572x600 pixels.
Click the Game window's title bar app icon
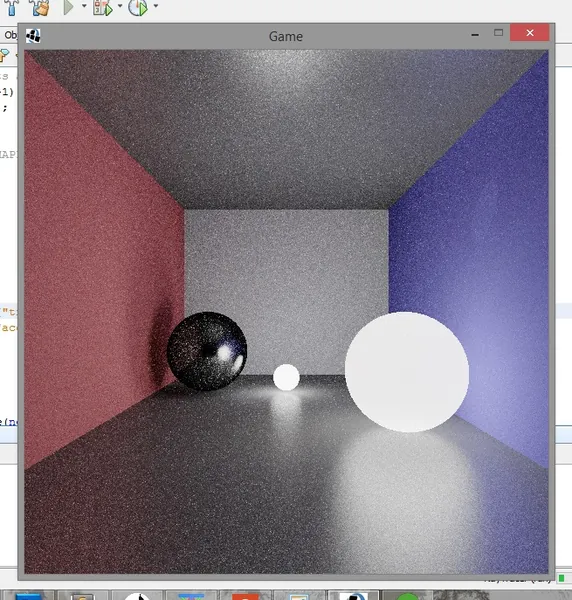click(x=33, y=36)
